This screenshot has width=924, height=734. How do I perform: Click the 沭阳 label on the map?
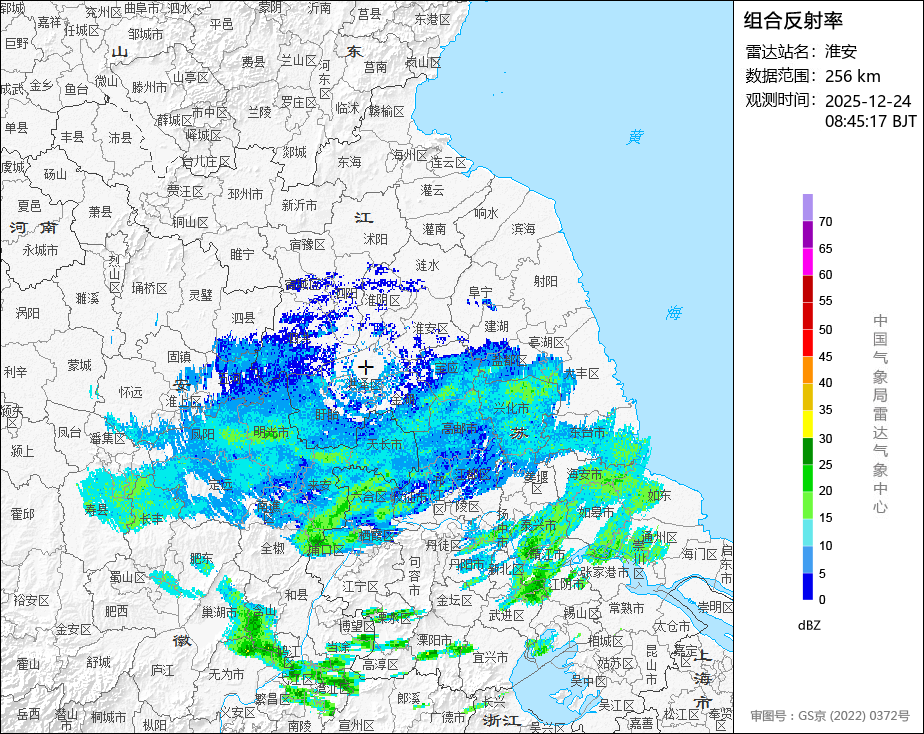[x=375, y=239]
